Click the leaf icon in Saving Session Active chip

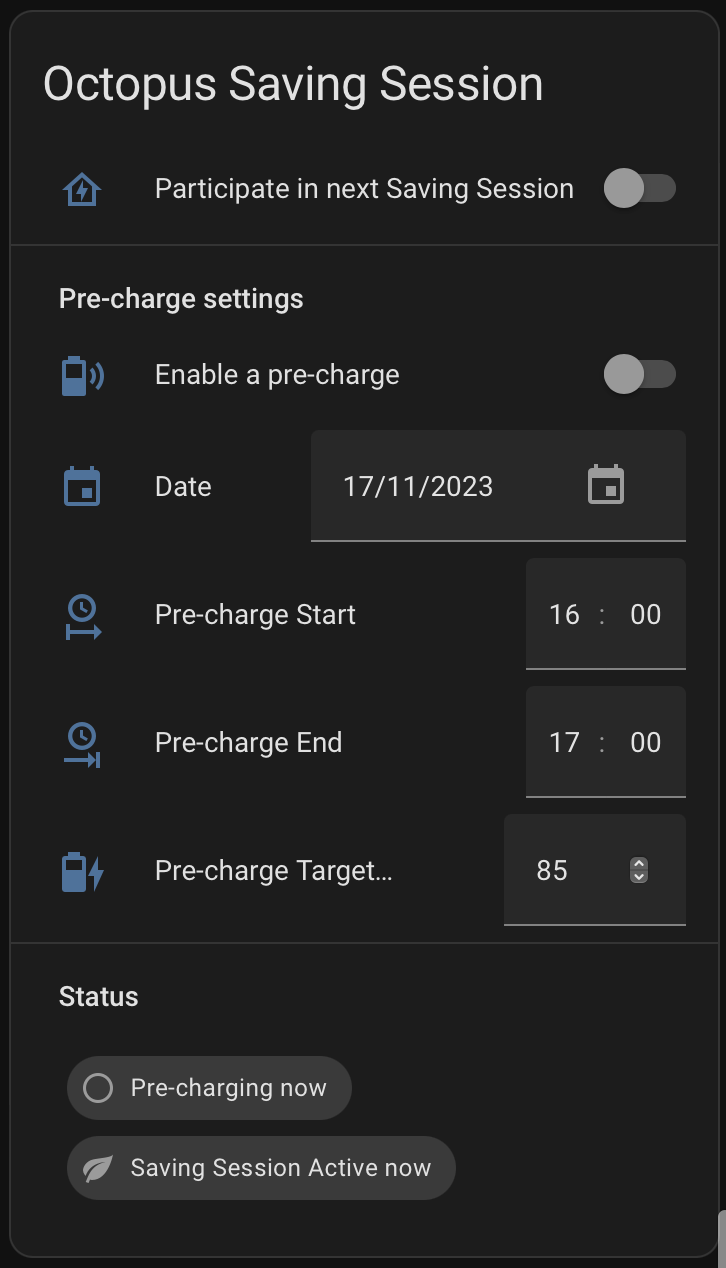click(x=98, y=1168)
